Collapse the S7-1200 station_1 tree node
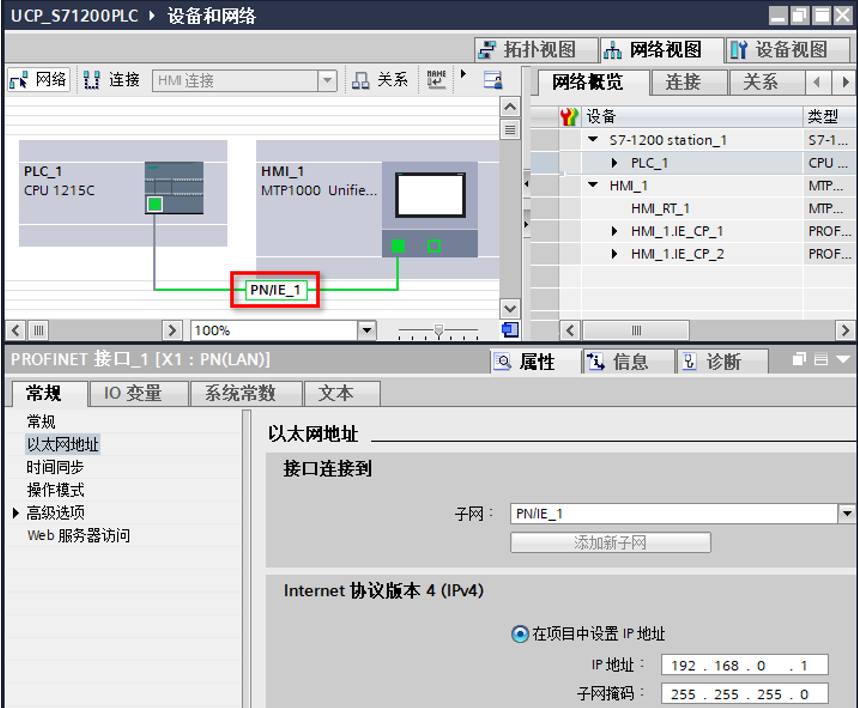This screenshot has height=708, width=858. 593,140
